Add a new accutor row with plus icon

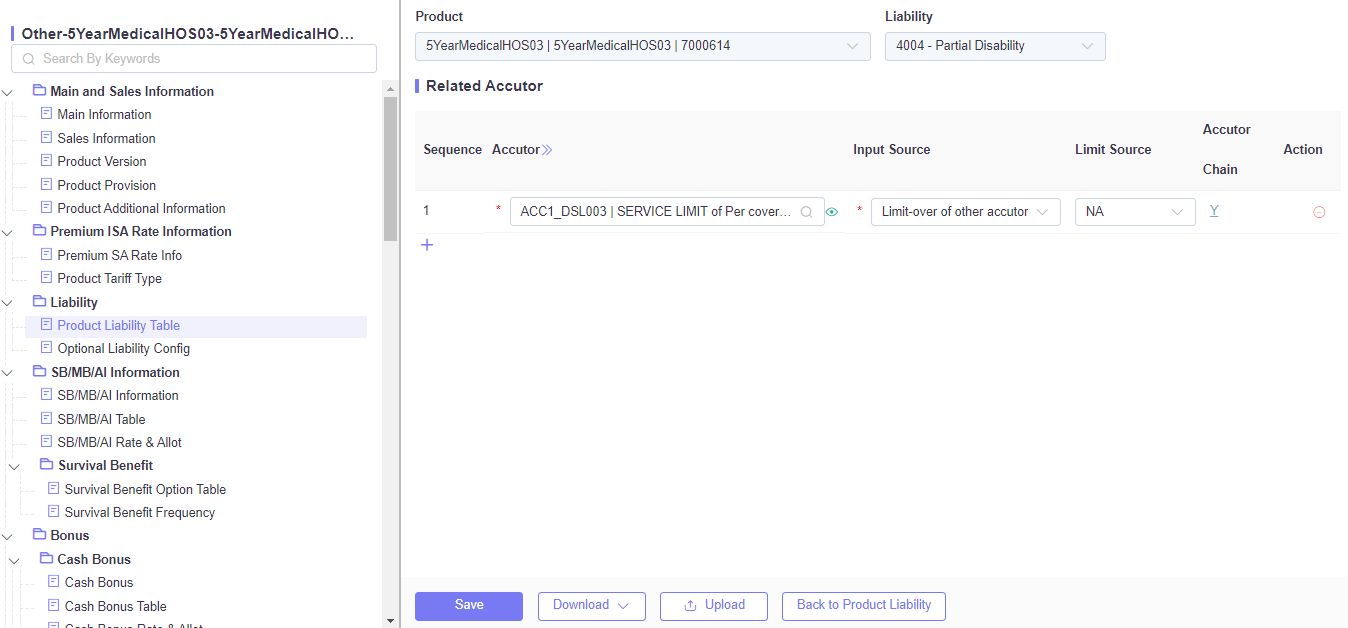coord(427,245)
